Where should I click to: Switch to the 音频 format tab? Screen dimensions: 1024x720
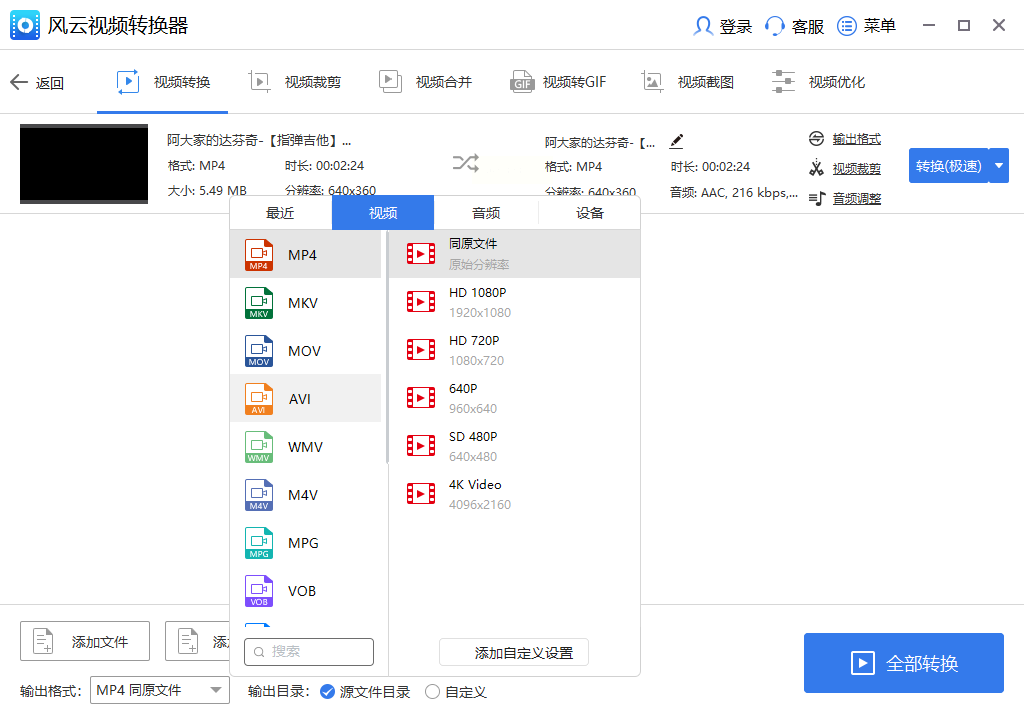click(x=486, y=213)
